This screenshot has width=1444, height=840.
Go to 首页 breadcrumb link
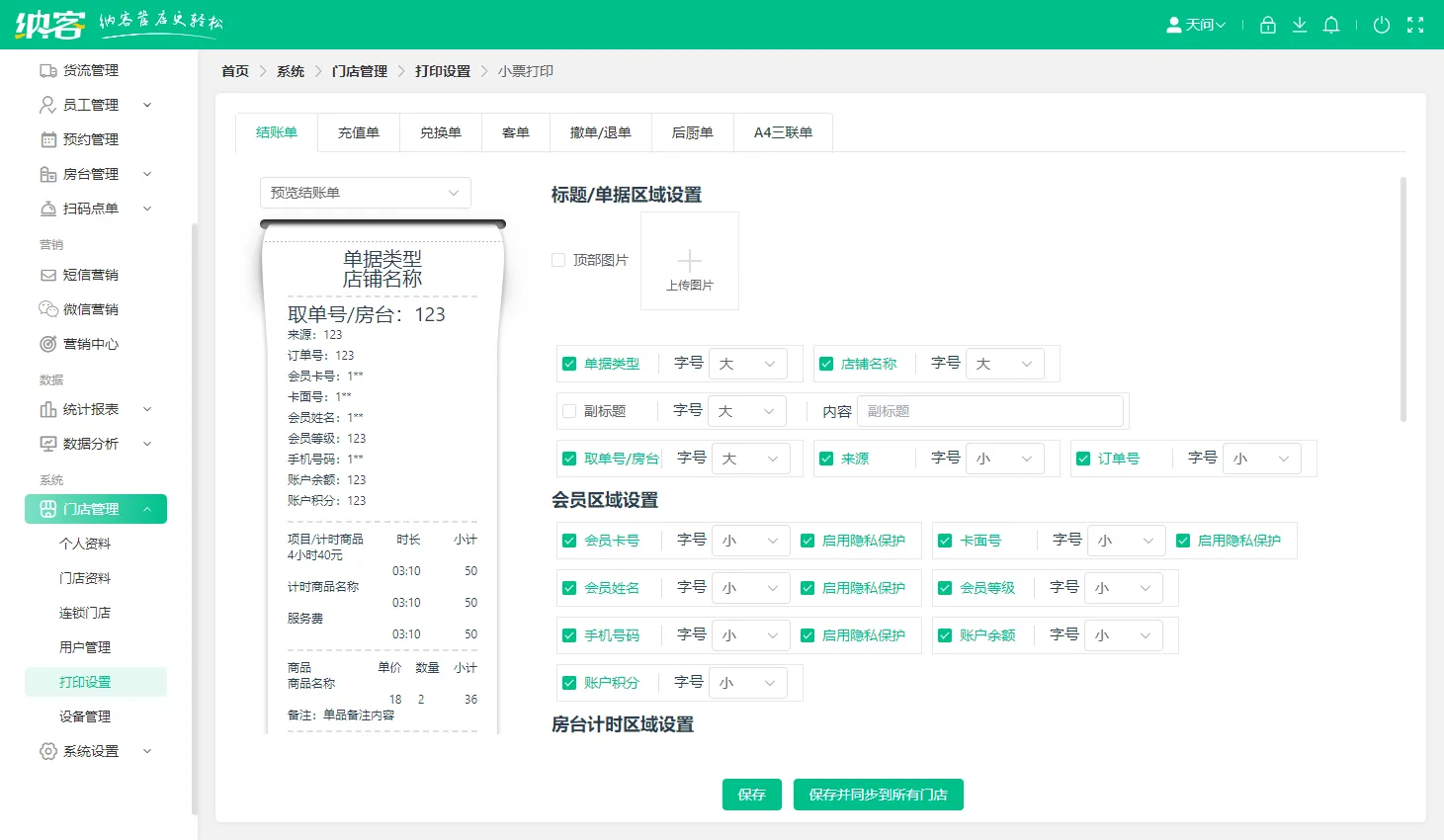(x=235, y=71)
